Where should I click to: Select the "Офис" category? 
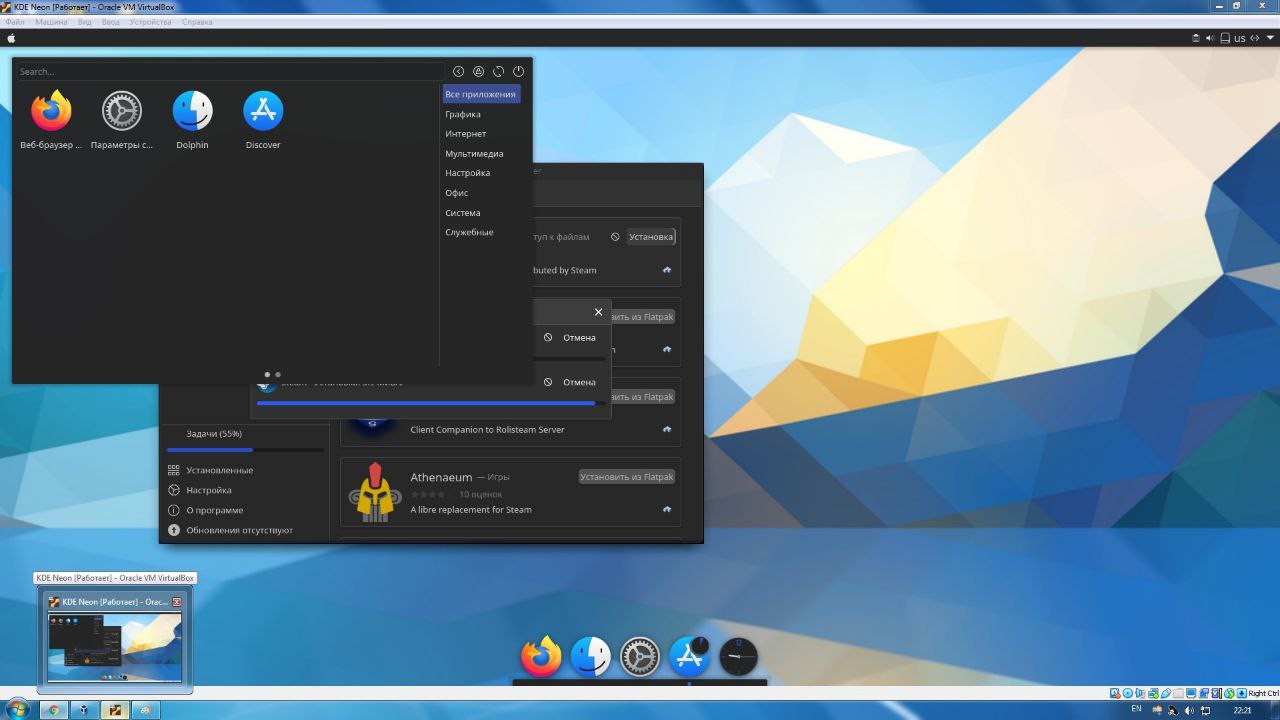pos(457,193)
